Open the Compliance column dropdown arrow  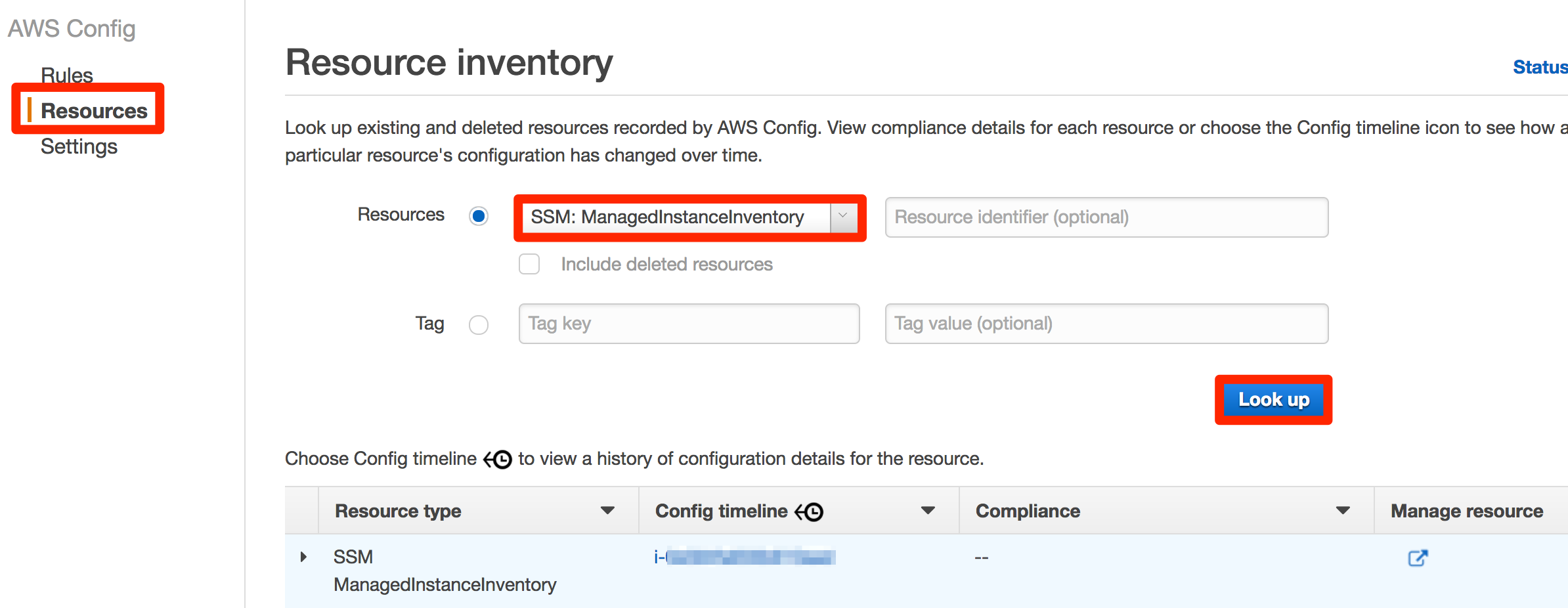click(1343, 510)
